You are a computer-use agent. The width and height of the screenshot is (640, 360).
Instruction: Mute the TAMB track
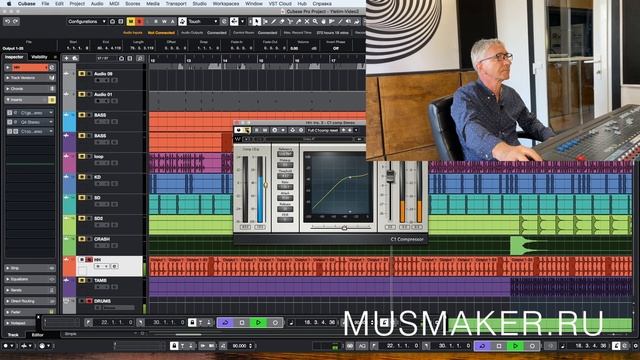click(82, 280)
